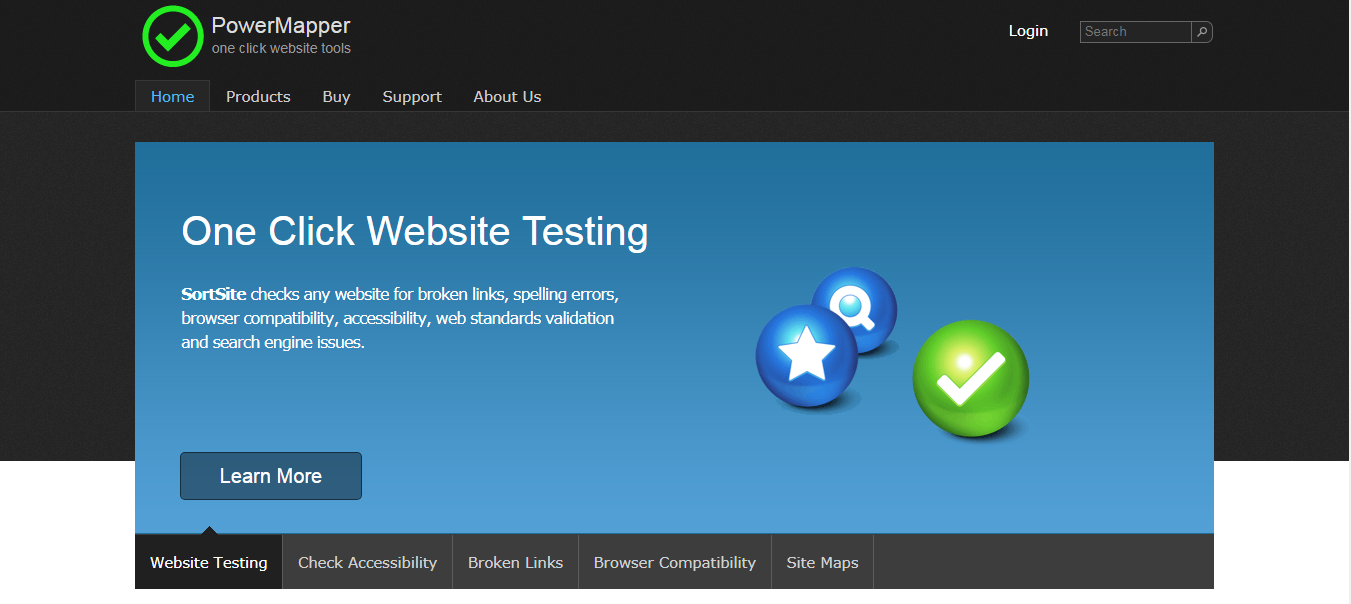Open the Home menu item

click(x=172, y=96)
